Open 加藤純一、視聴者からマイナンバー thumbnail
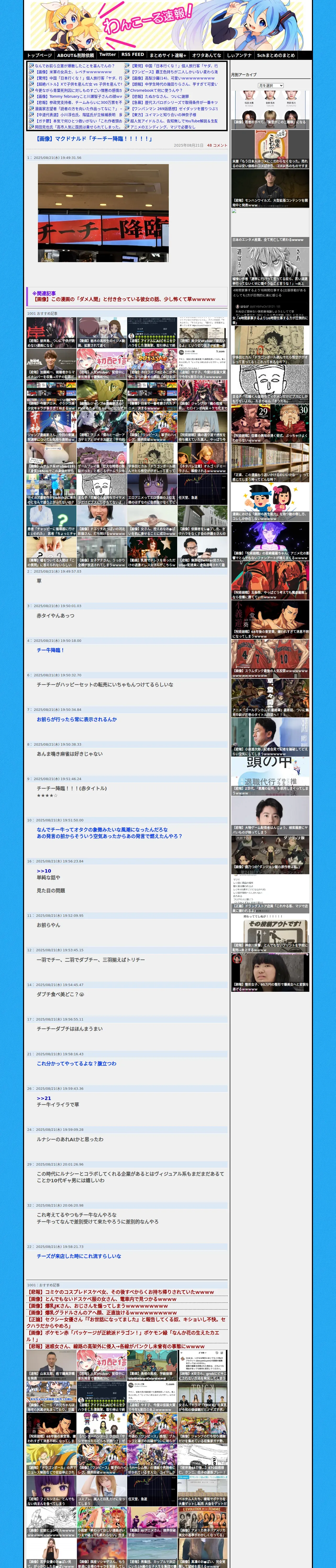336x1568 pixels. click(x=51, y=364)
